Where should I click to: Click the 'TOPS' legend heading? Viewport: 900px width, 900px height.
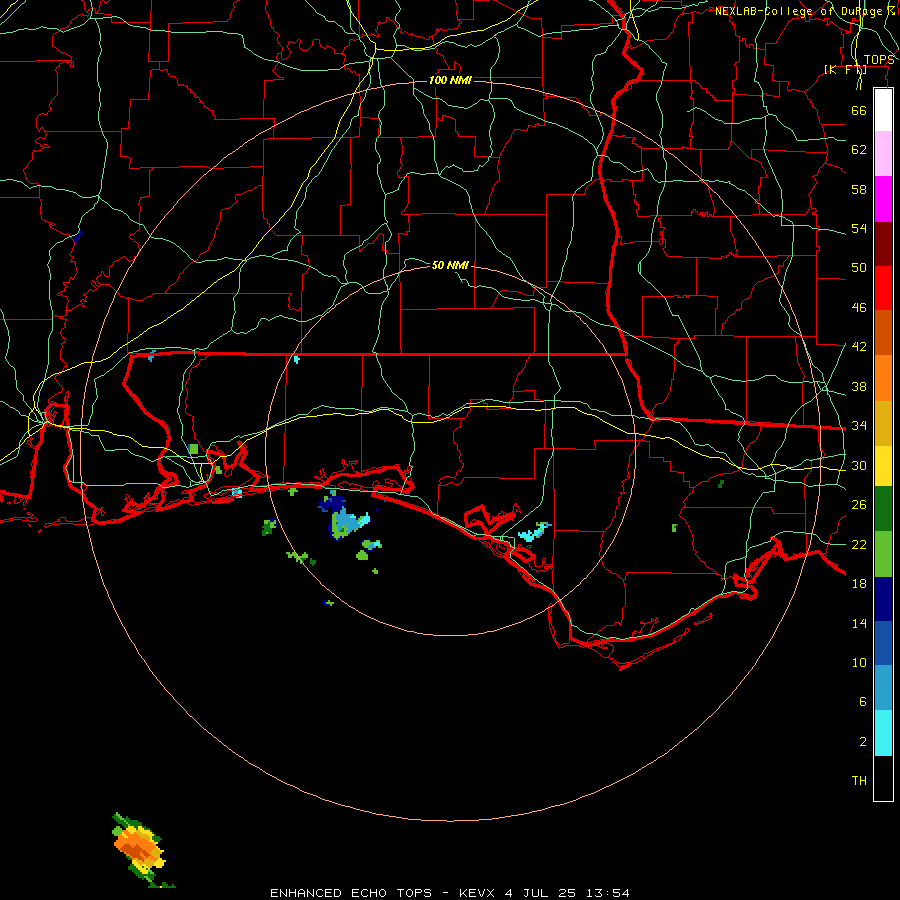(x=879, y=60)
